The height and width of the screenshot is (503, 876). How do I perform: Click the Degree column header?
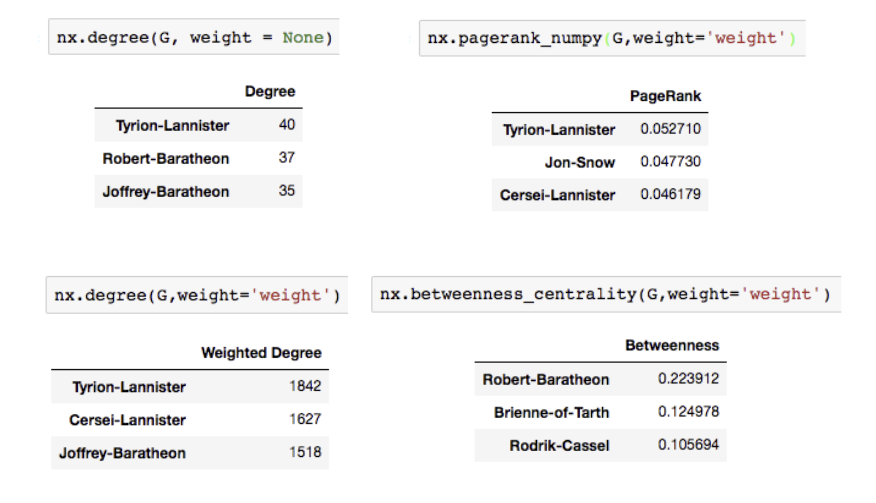[x=270, y=92]
